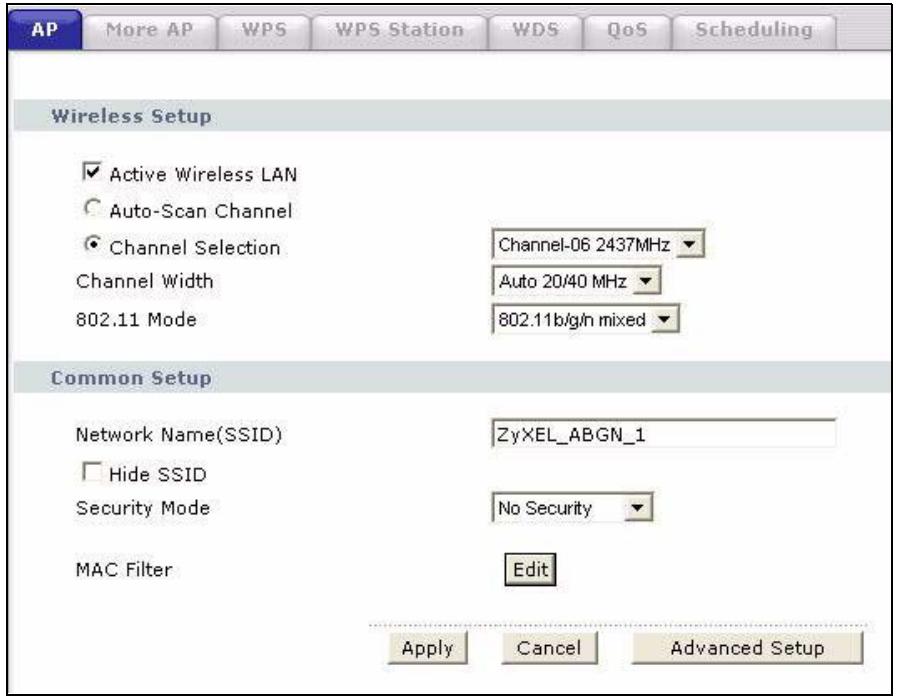Cancel the wireless changes

point(549,648)
